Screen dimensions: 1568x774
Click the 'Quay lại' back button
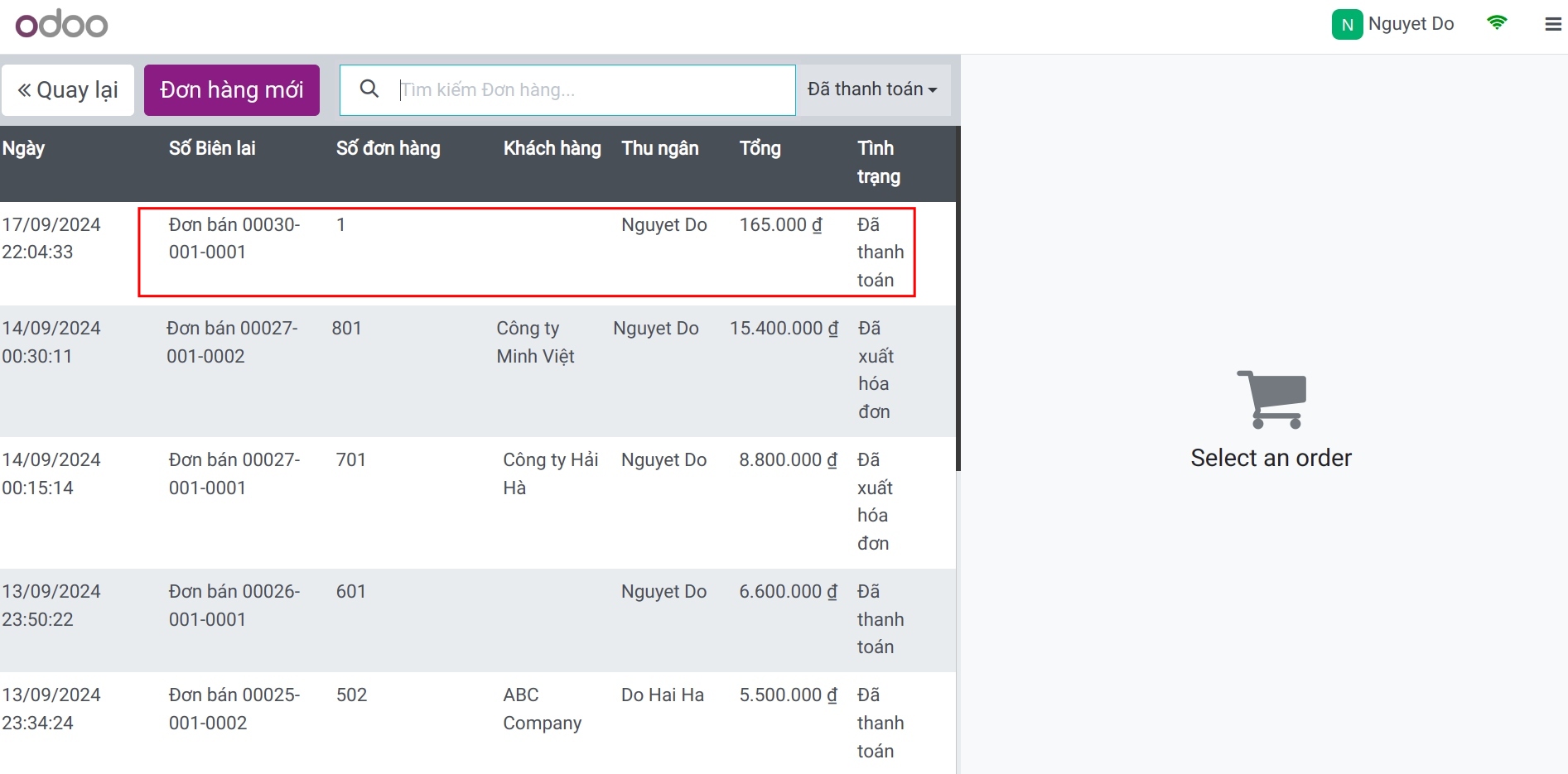[x=68, y=90]
